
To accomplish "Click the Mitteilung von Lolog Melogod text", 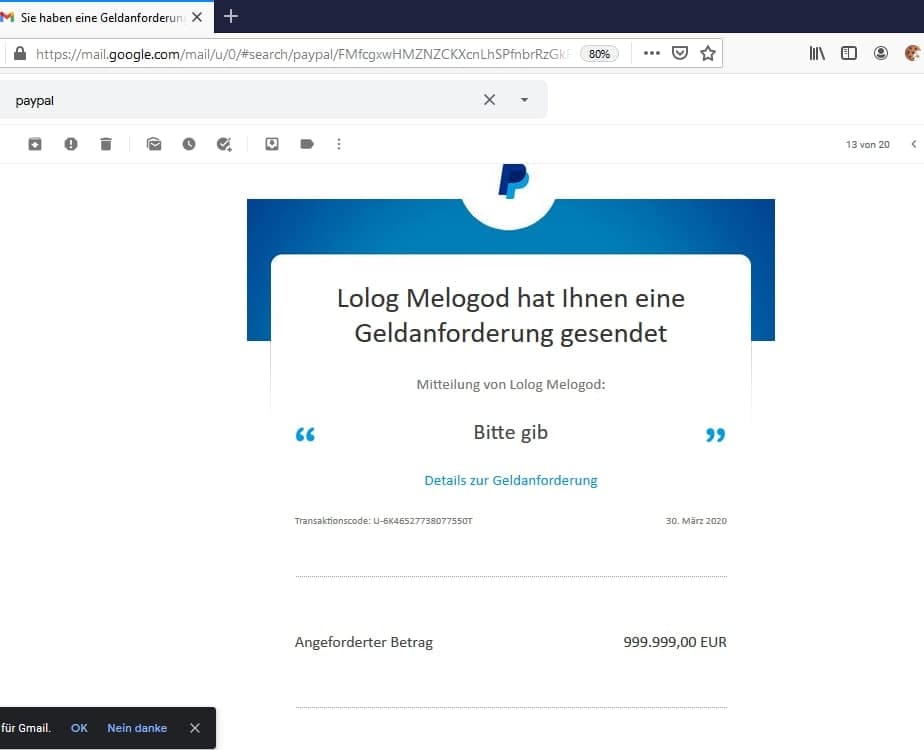I will pyautogui.click(x=511, y=384).
